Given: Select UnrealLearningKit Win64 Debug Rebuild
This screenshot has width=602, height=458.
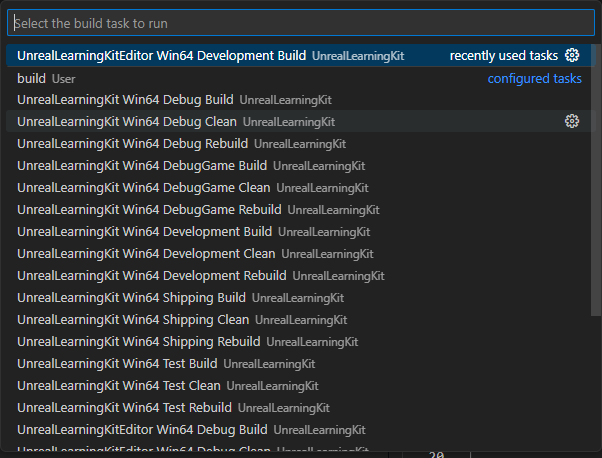Looking at the screenshot, I should tap(301, 144).
